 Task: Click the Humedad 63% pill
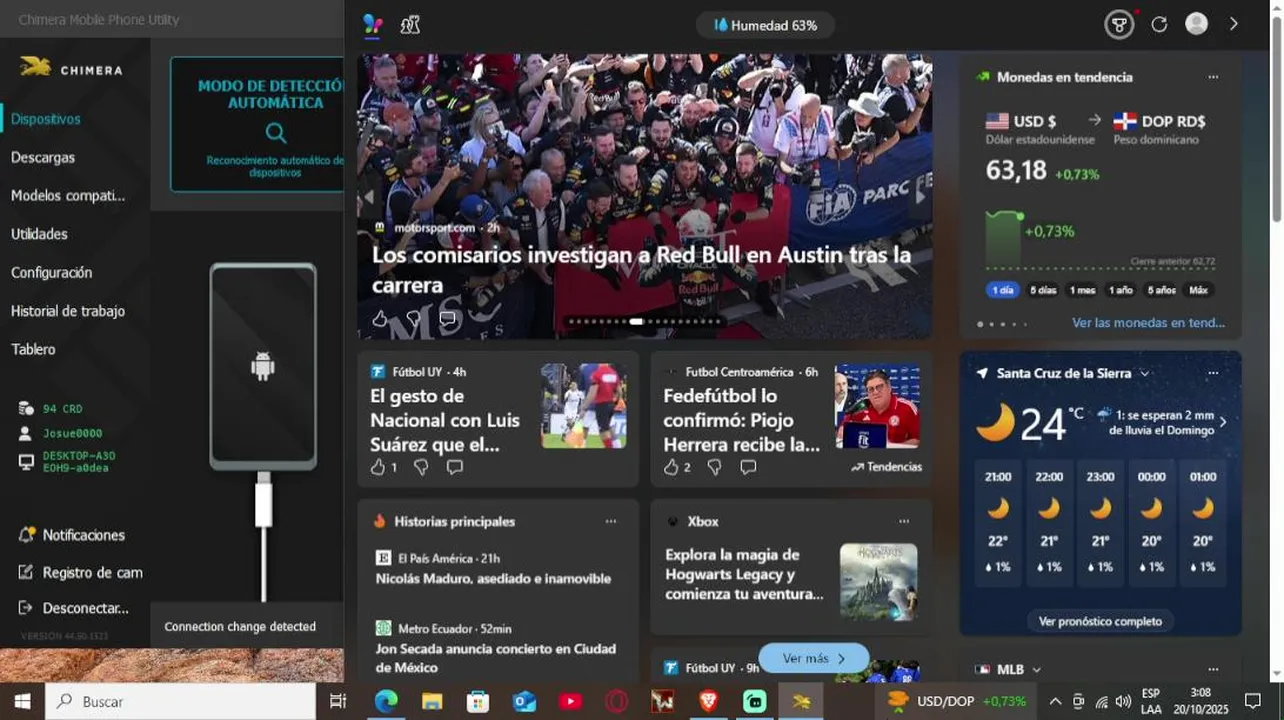765,25
